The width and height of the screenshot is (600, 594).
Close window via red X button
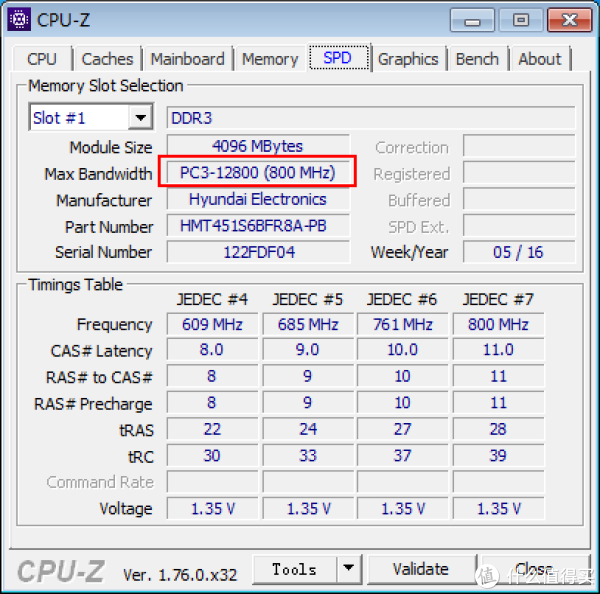coord(570,20)
